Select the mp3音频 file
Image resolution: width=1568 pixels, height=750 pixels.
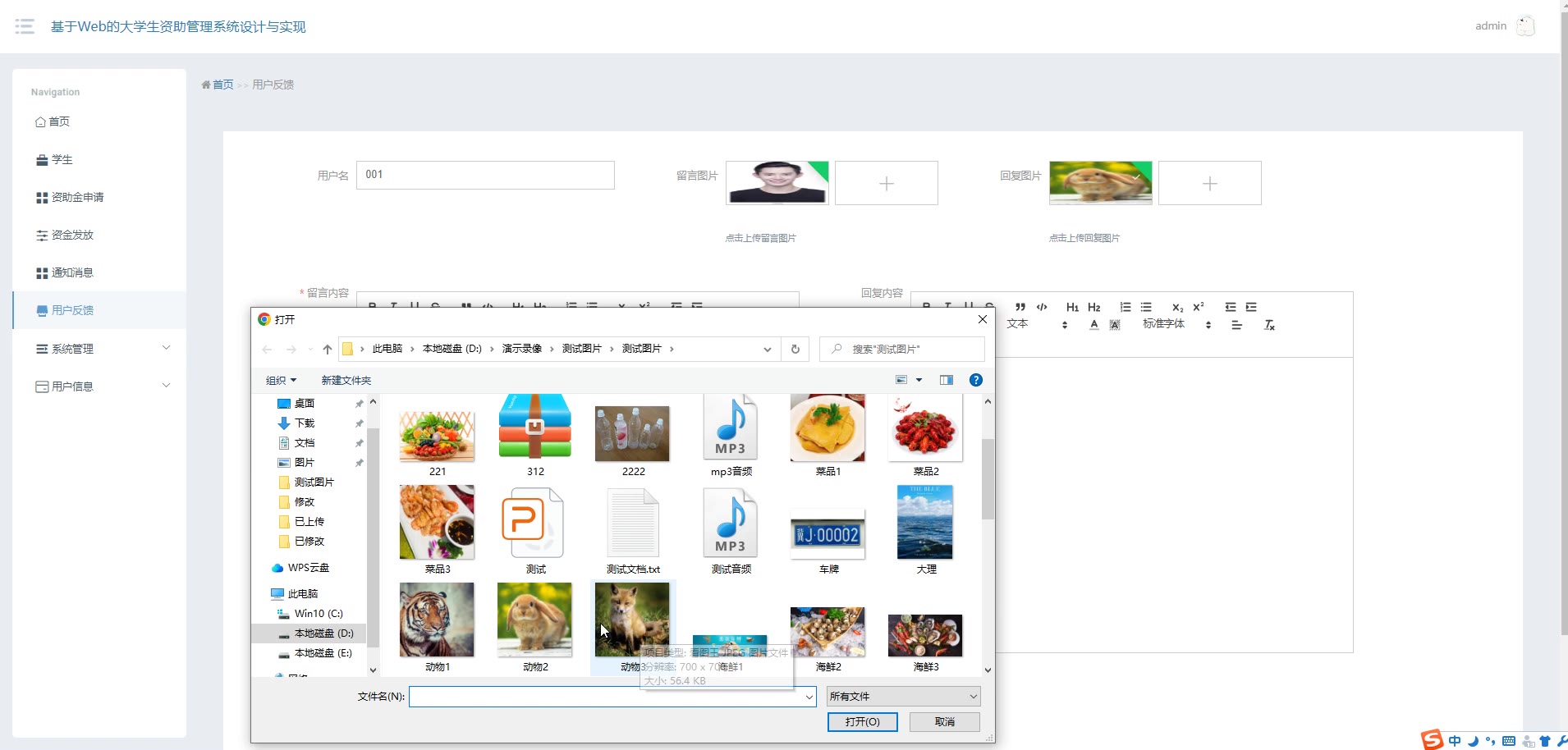(731, 436)
